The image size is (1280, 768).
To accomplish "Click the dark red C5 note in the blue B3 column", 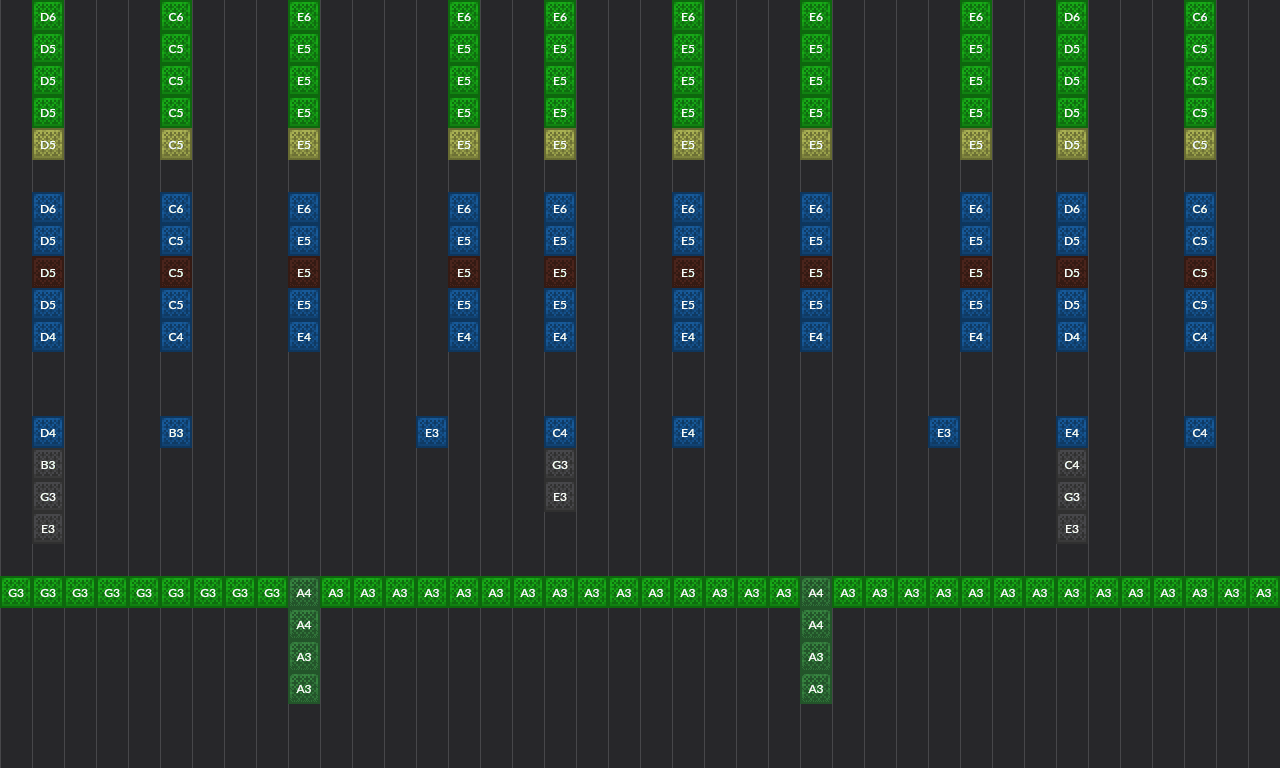I will coord(176,273).
